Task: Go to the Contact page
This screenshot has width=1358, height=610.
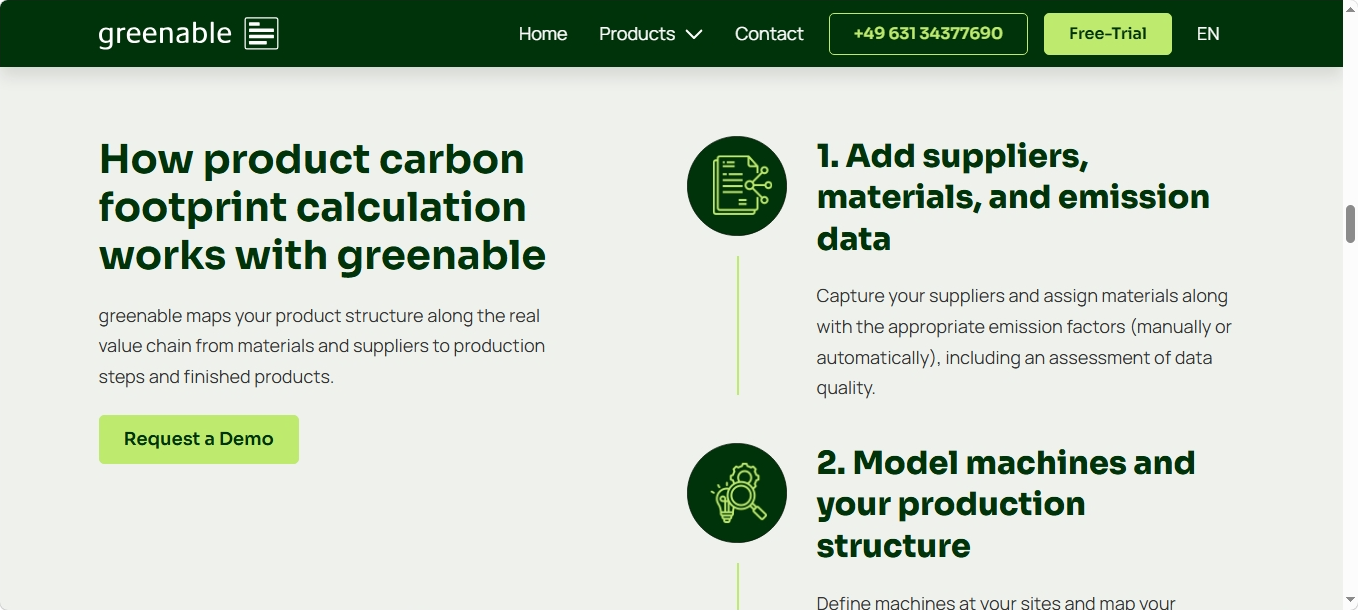Action: tap(769, 34)
